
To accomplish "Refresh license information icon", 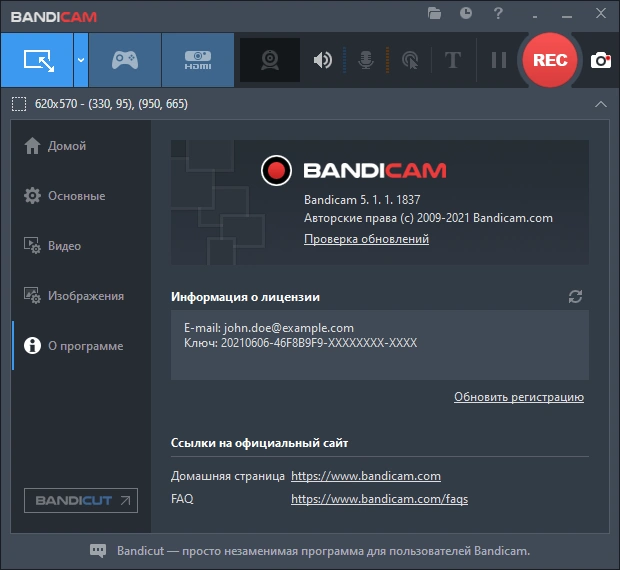I will (x=575, y=296).
